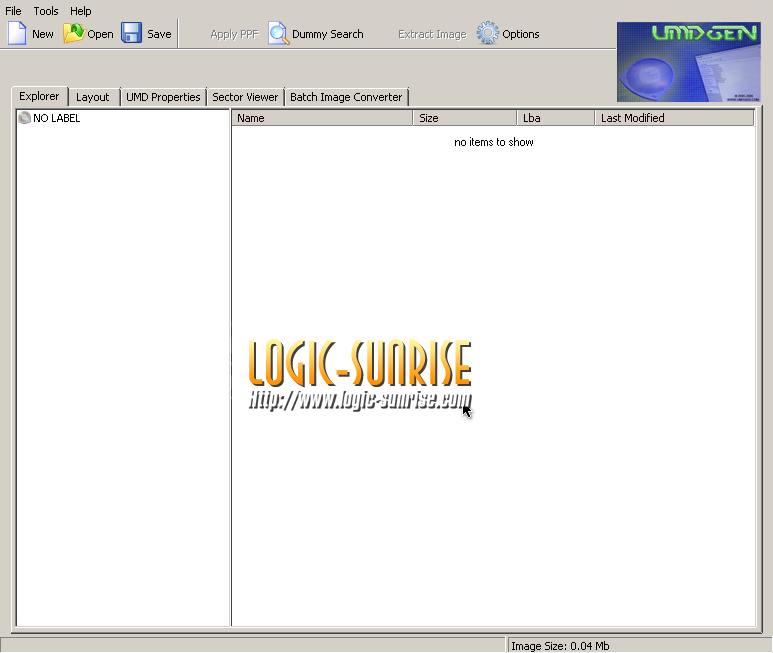Open the Help menu
This screenshot has height=653, width=773.
coord(80,11)
